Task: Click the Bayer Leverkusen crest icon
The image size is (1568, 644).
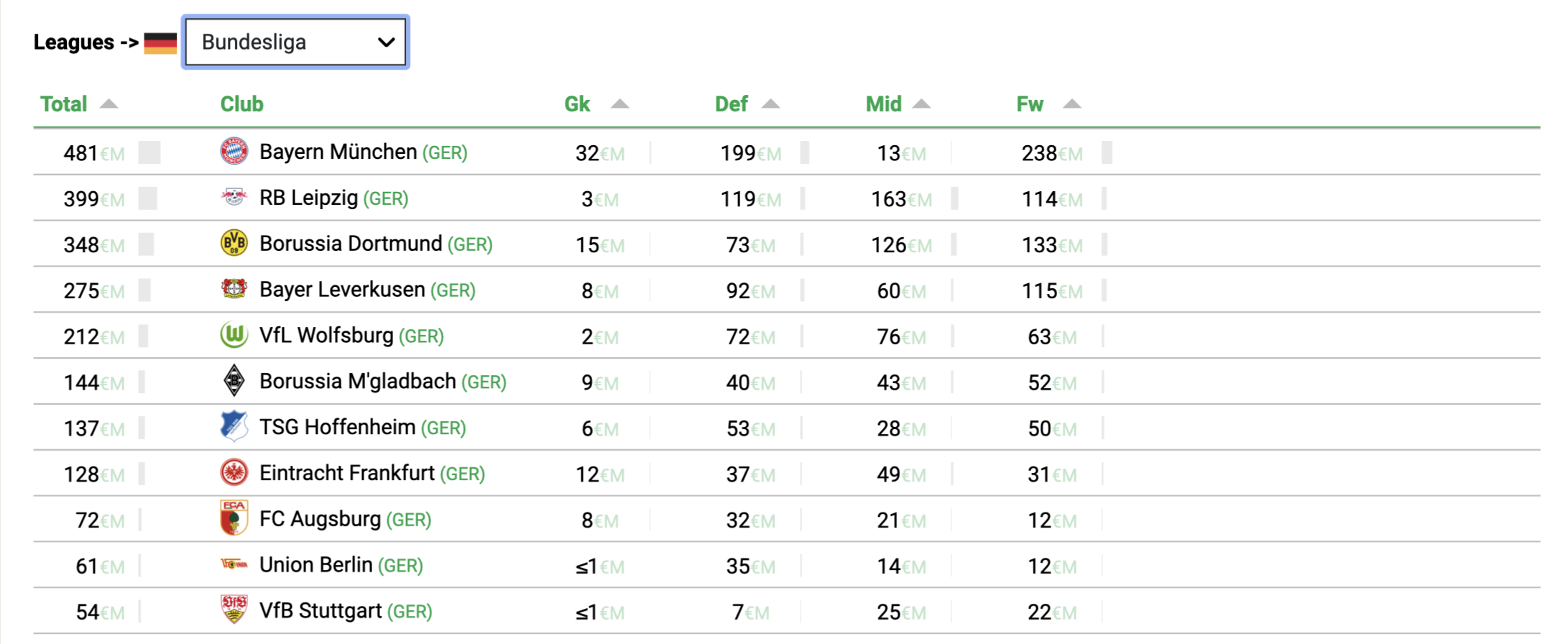Action: click(234, 289)
